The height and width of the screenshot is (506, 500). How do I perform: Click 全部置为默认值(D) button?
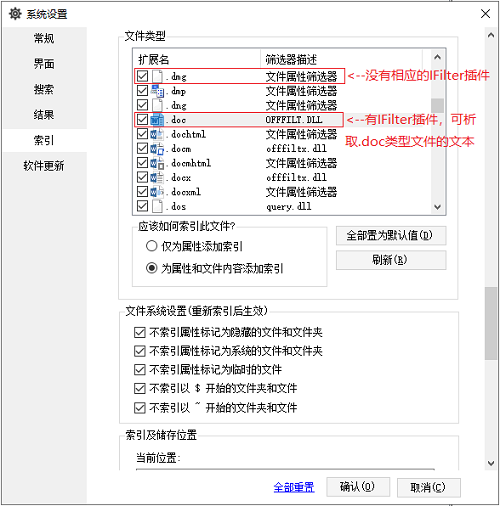(x=391, y=236)
